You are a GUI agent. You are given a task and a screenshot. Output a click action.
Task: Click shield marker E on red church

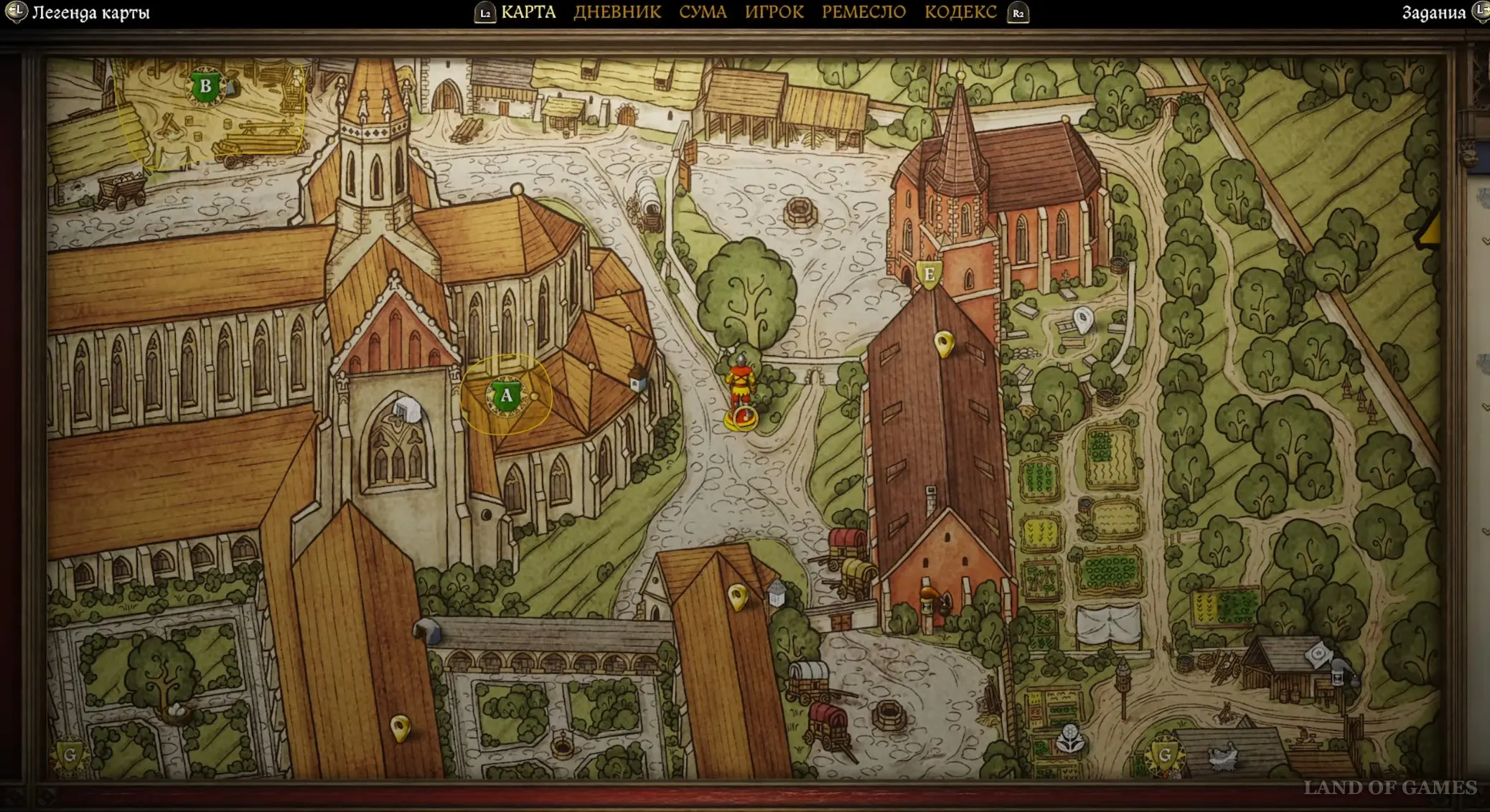(x=929, y=275)
